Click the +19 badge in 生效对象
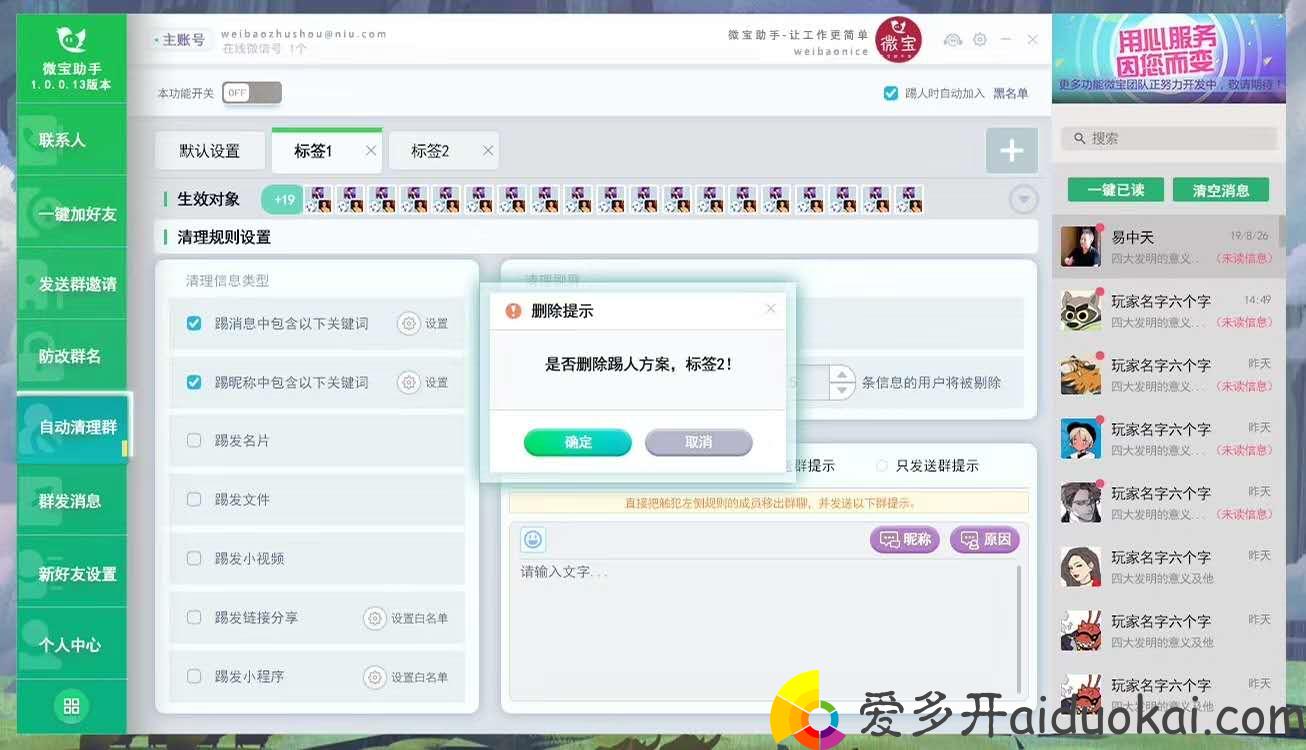Viewport: 1306px width, 750px height. point(284,200)
